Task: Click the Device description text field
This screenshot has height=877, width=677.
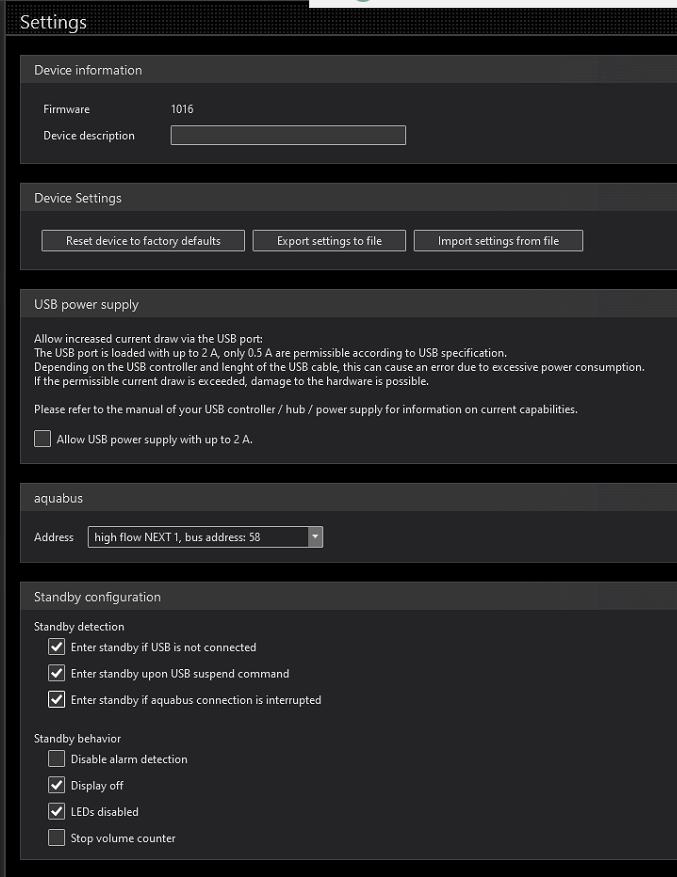Action: coord(288,136)
